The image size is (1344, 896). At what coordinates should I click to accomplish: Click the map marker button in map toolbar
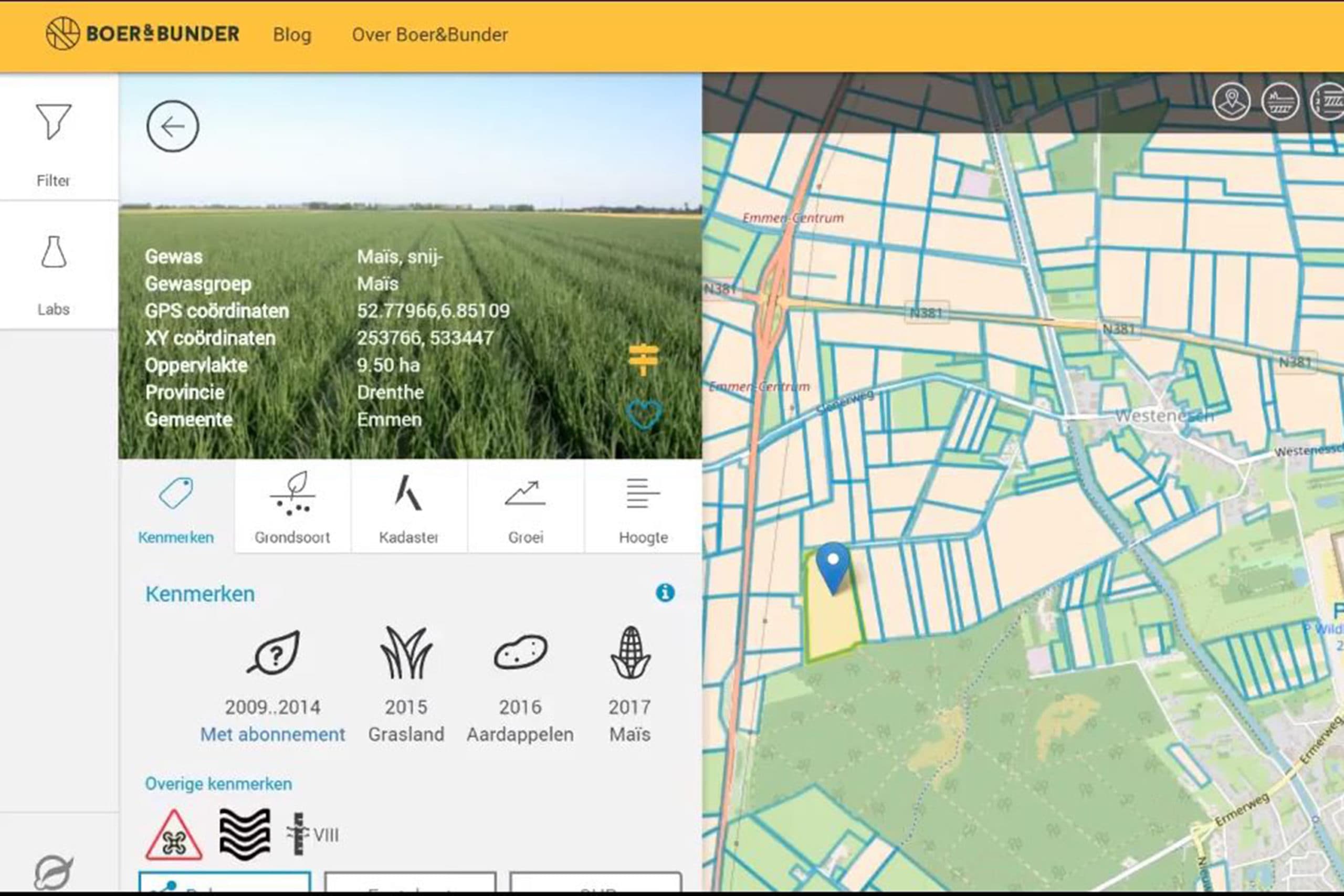[1232, 102]
